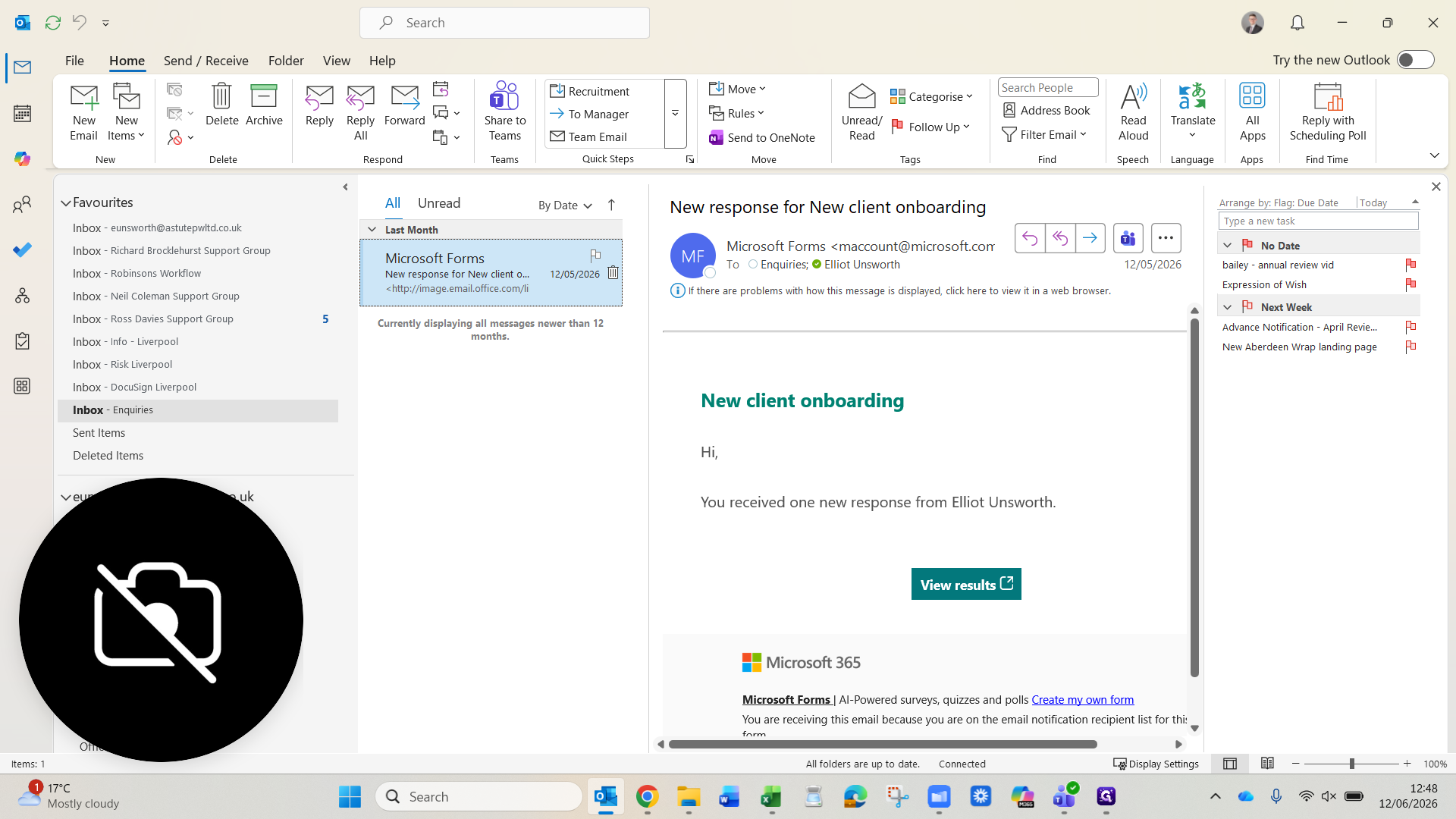The width and height of the screenshot is (1456, 819).
Task: Open the View tab
Action: pos(336,60)
